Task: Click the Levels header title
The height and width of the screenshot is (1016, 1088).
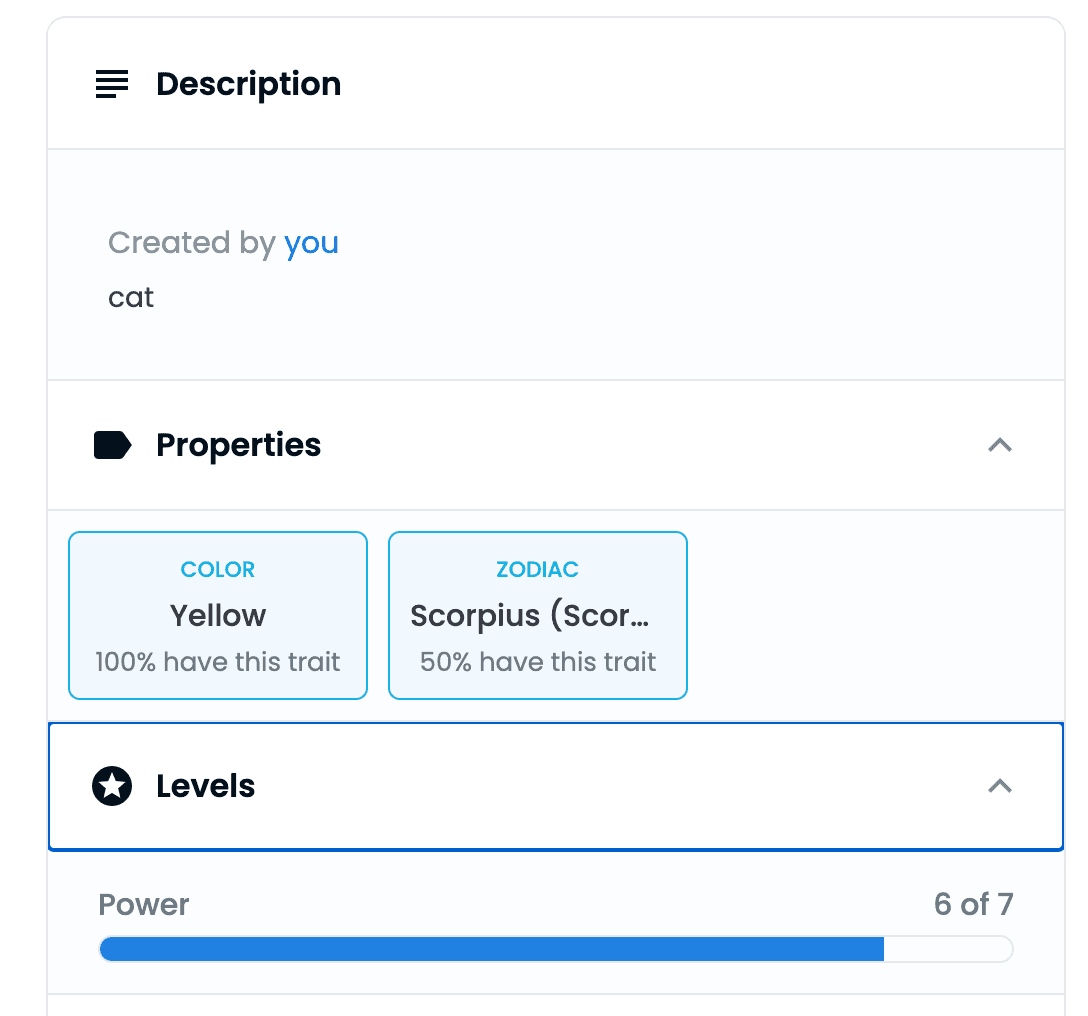Action: pyautogui.click(x=205, y=786)
